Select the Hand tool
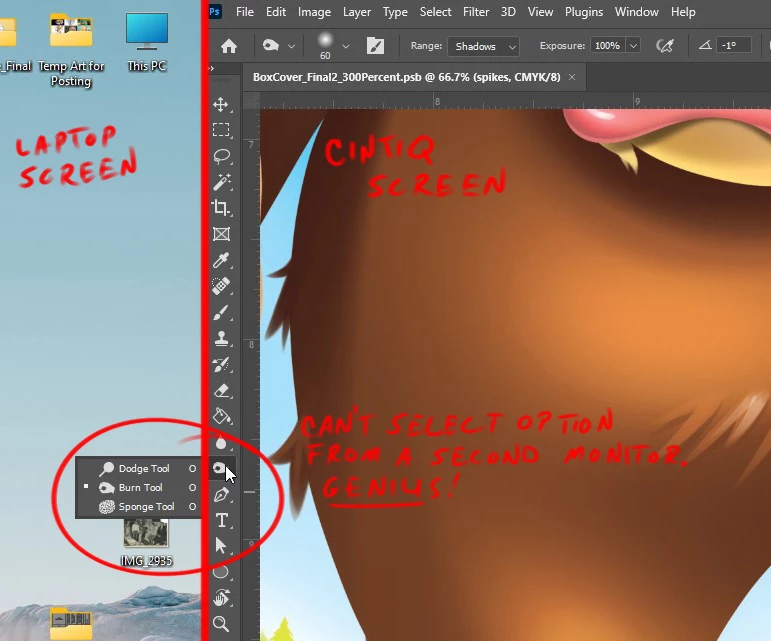Screen dimensions: 771x641 (221, 598)
